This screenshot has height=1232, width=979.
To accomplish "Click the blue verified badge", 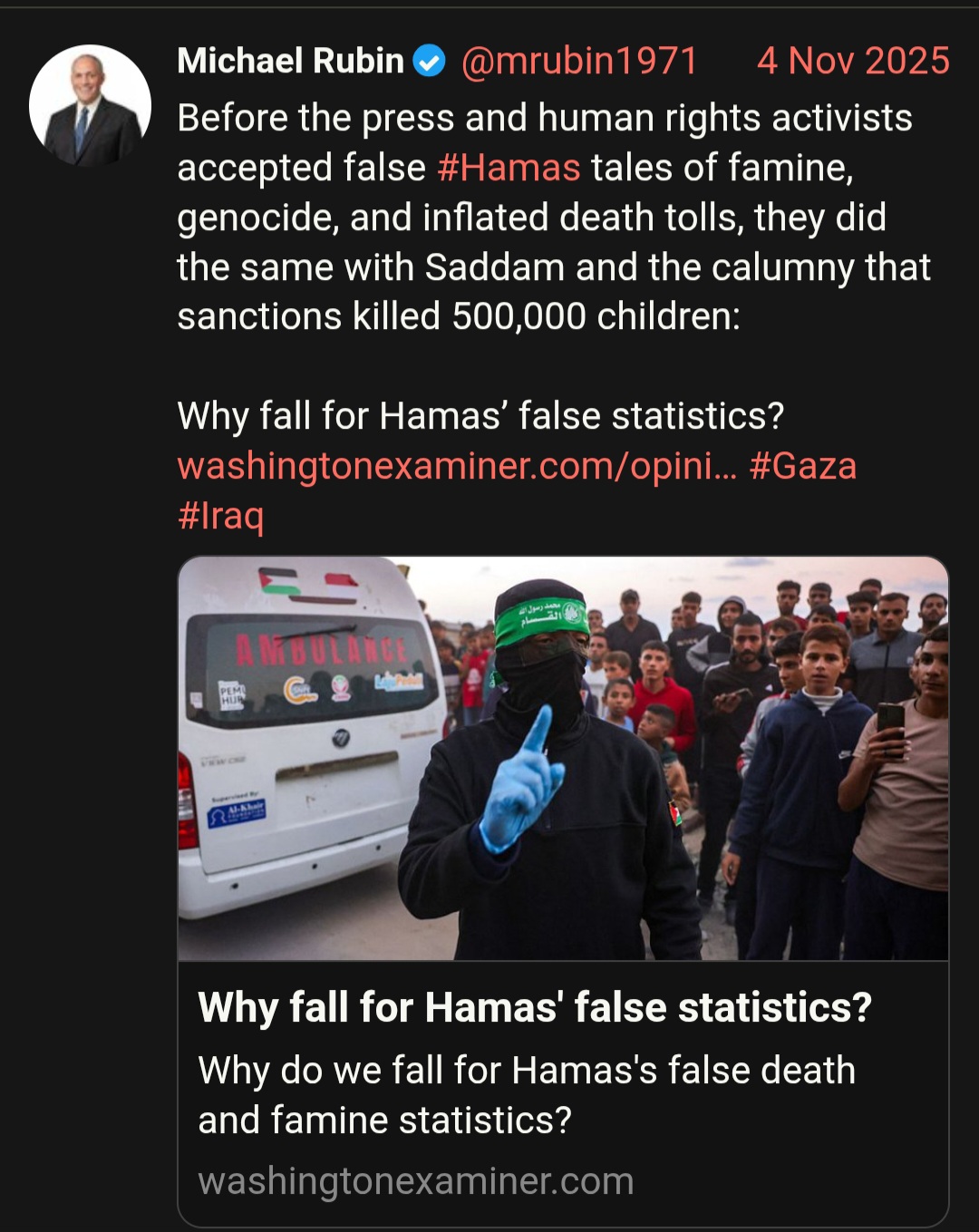I will pyautogui.click(x=430, y=62).
